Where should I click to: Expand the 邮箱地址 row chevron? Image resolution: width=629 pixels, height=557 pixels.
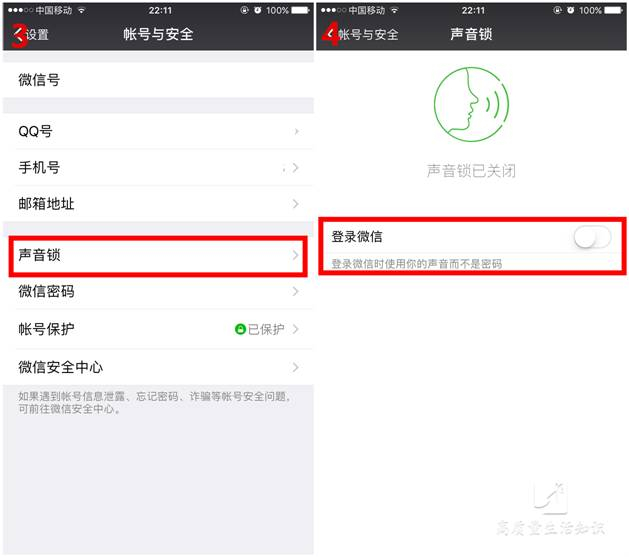(296, 204)
